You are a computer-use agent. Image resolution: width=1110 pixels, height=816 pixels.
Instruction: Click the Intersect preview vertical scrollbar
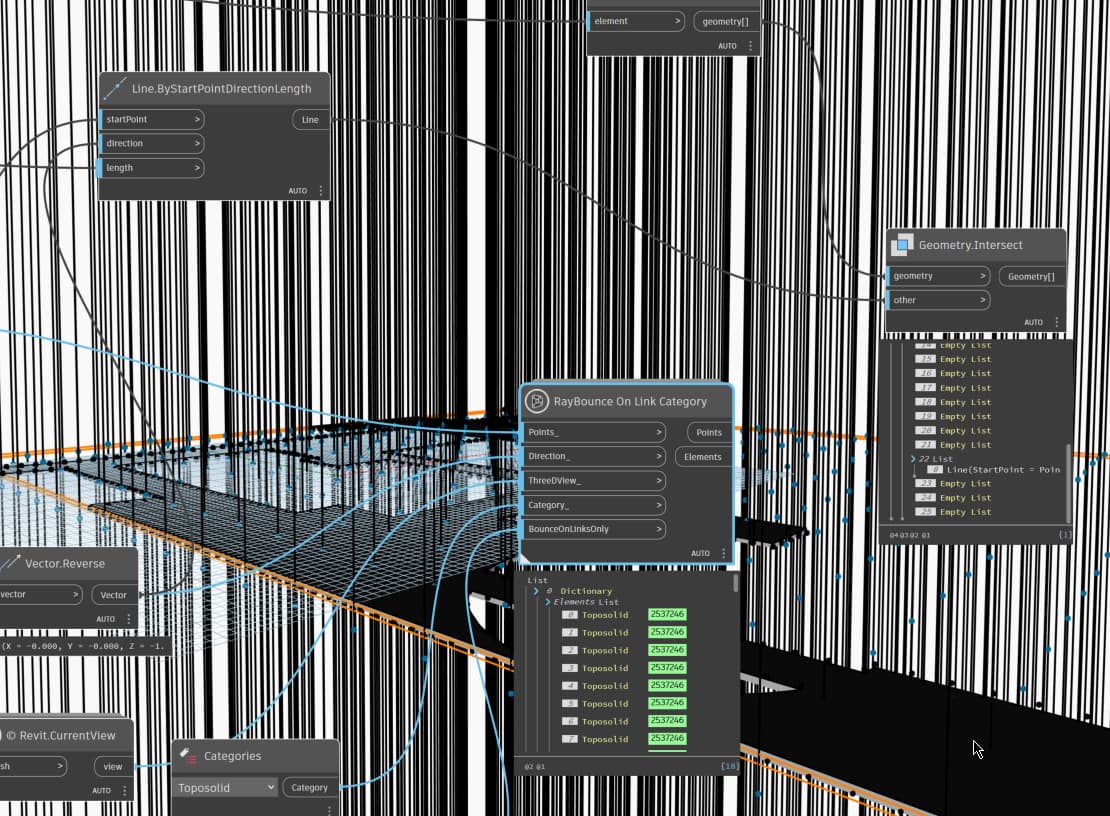pos(1068,483)
